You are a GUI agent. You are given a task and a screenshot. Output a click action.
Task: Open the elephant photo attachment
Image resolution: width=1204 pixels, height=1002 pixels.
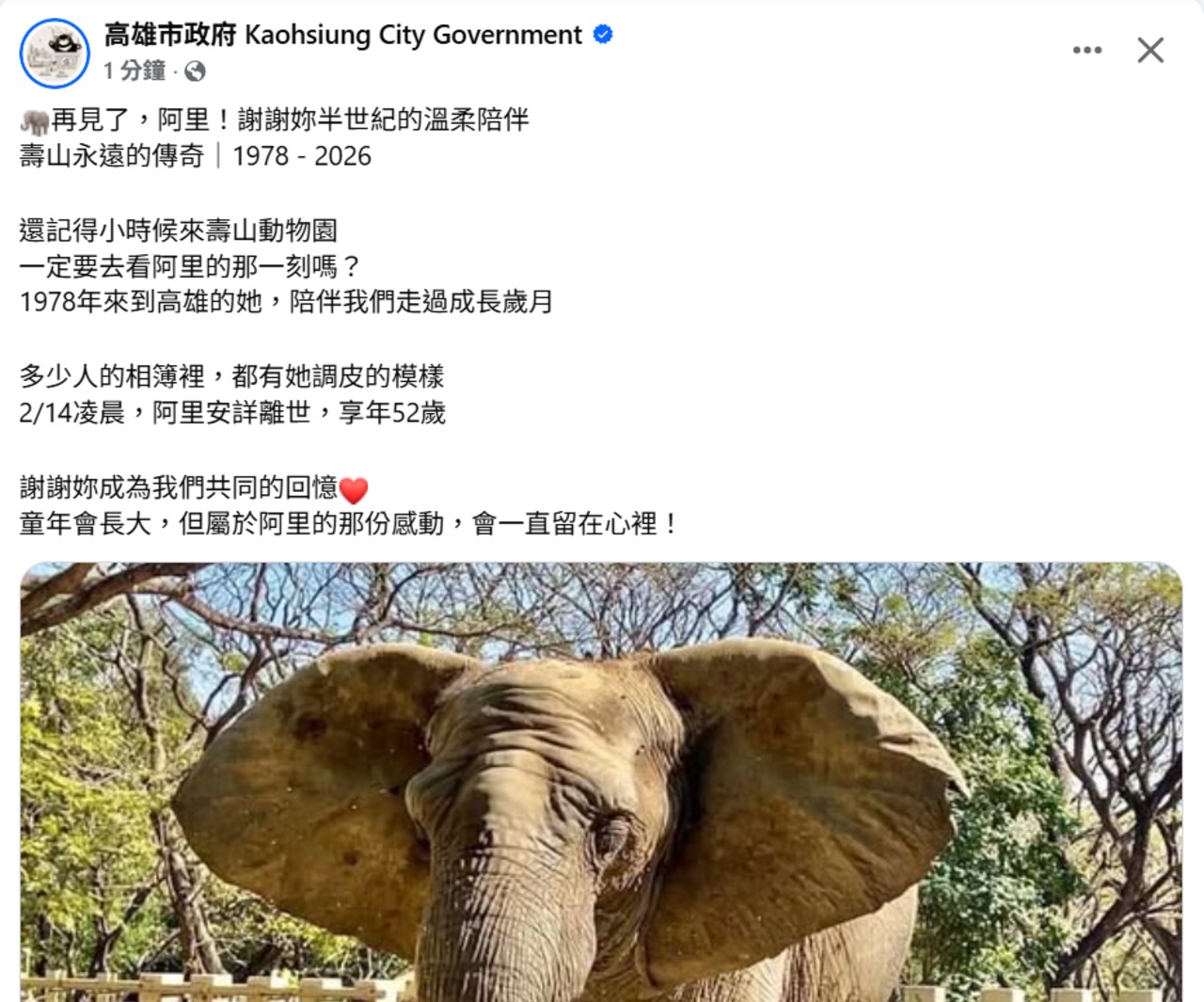pyautogui.click(x=601, y=782)
